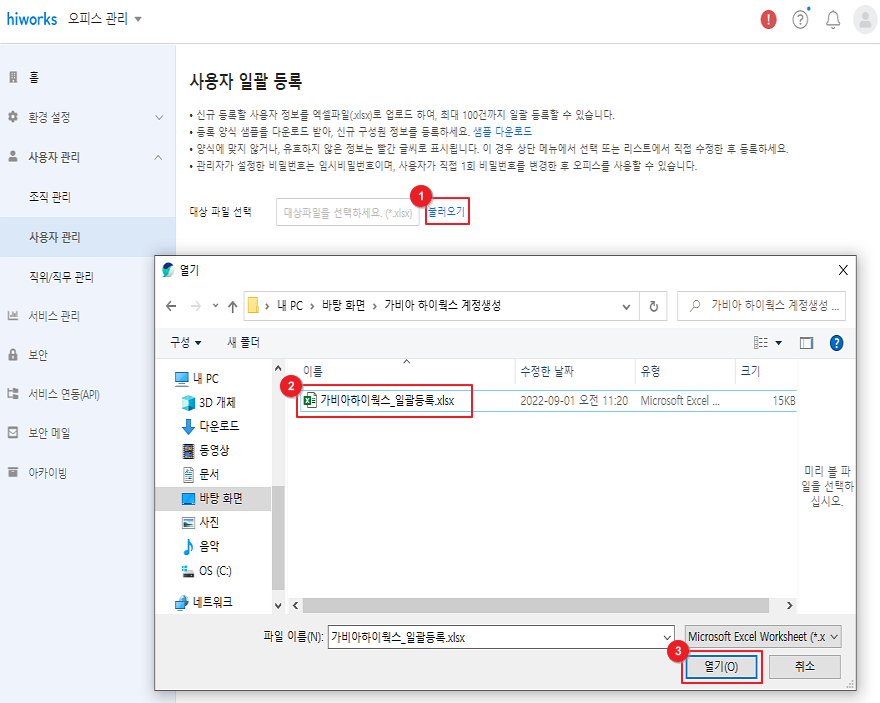The image size is (880, 703).
Task: Open recent locations dropdown arrow
Action: [x=215, y=306]
